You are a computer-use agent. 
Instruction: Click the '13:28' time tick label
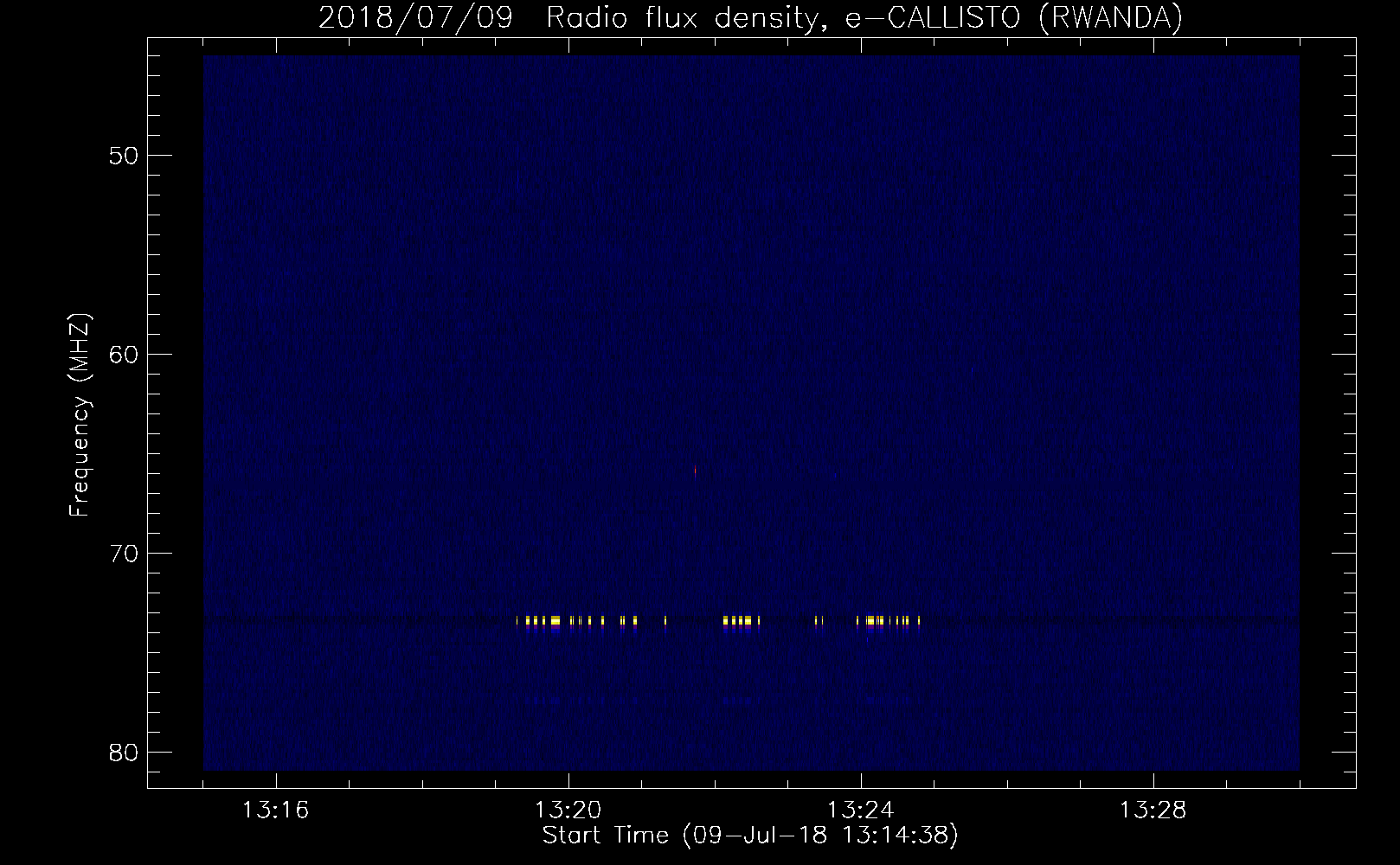1153,811
